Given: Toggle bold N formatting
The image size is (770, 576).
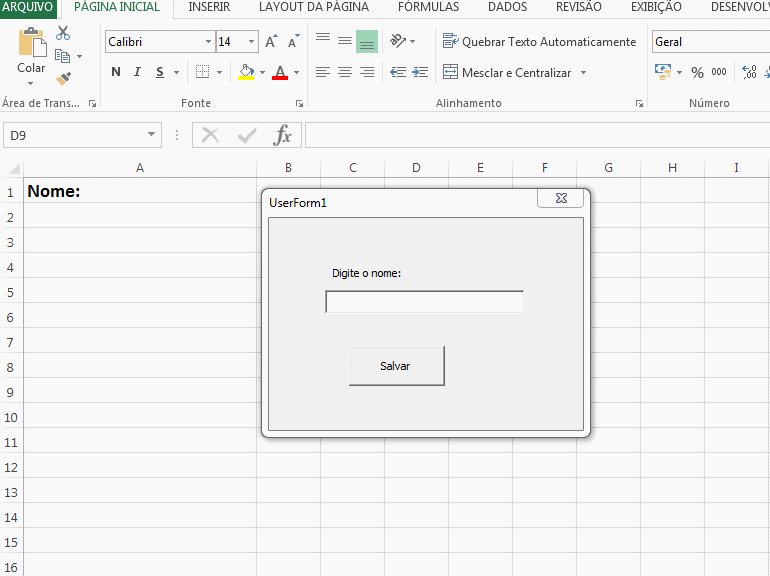Looking at the screenshot, I should coord(116,72).
